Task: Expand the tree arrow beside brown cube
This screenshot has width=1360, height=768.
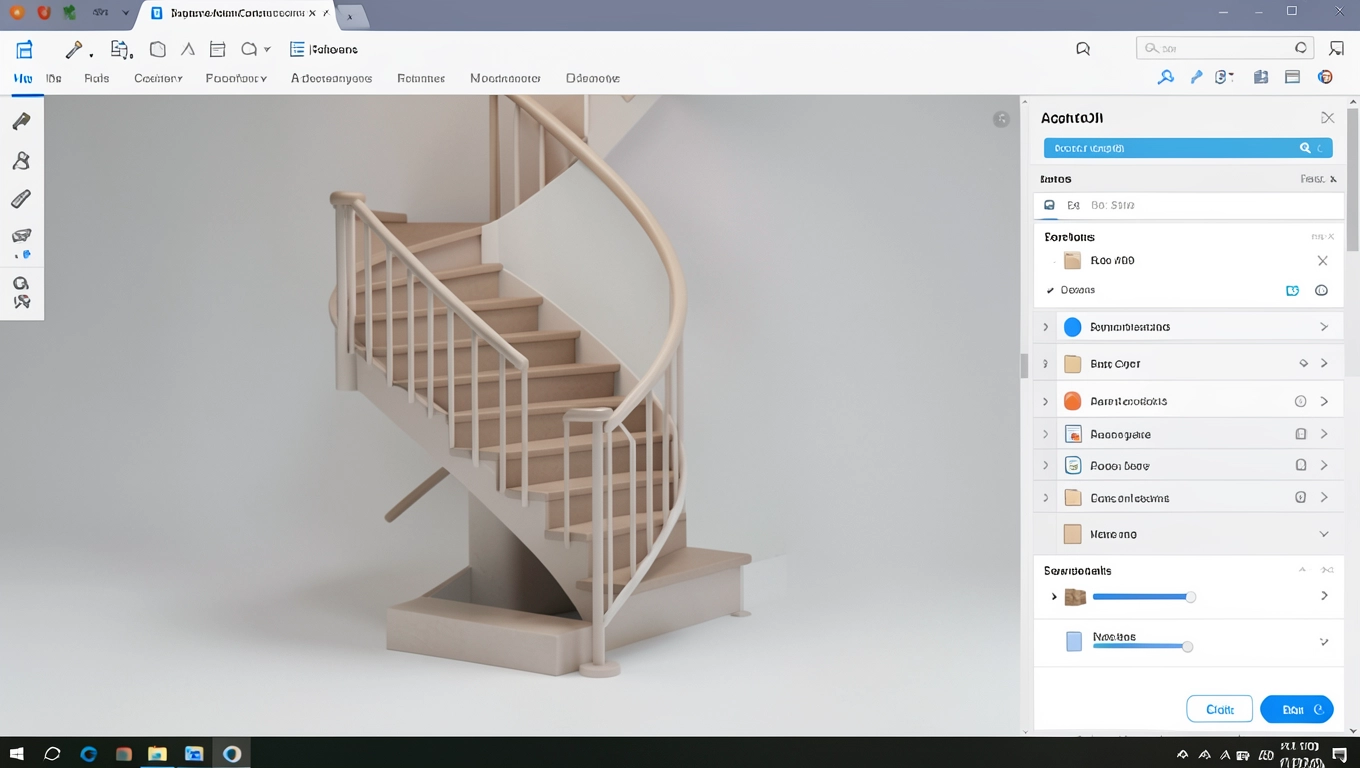Action: (1054, 597)
